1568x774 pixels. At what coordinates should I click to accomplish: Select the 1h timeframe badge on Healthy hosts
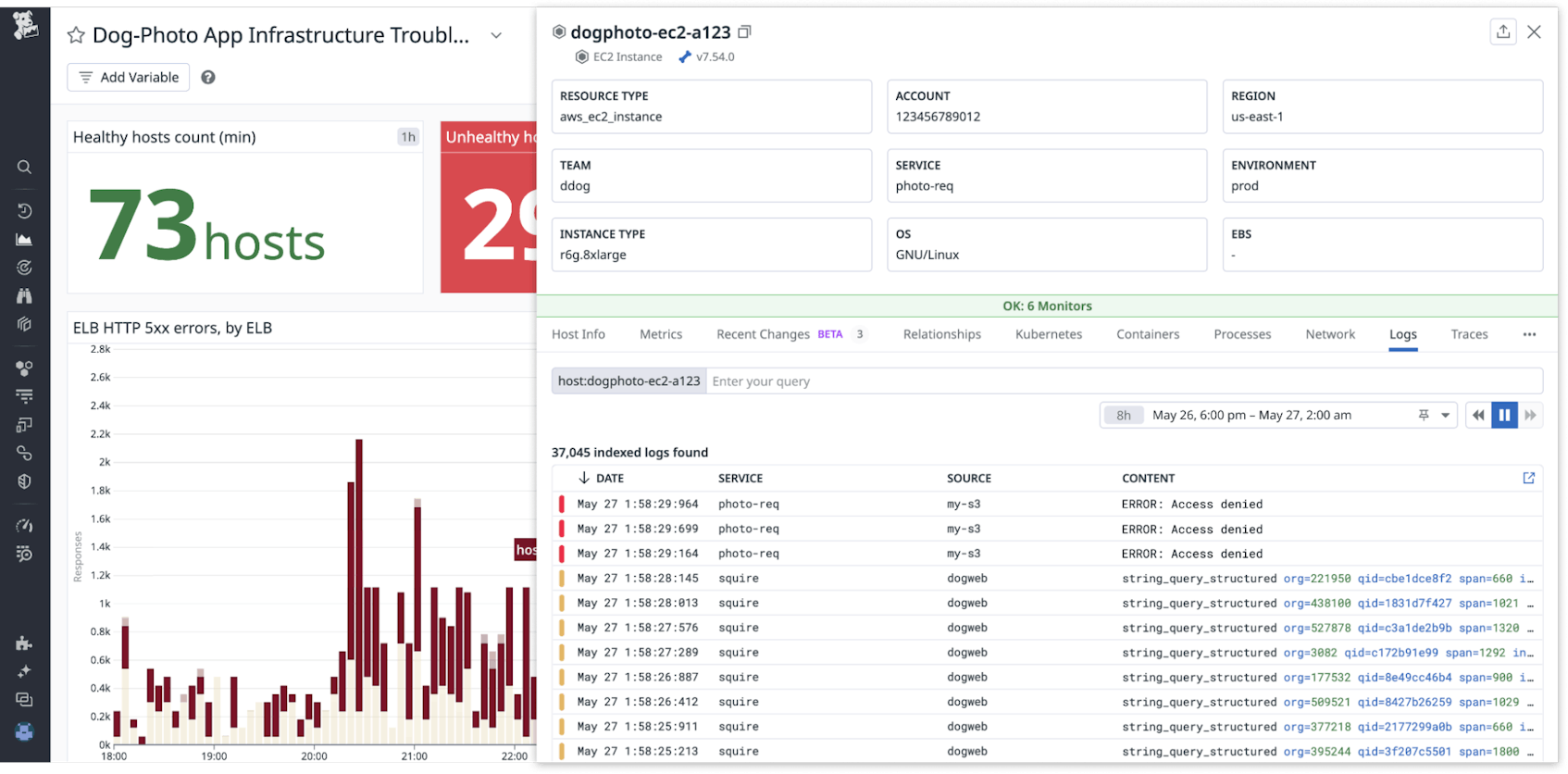click(x=407, y=137)
